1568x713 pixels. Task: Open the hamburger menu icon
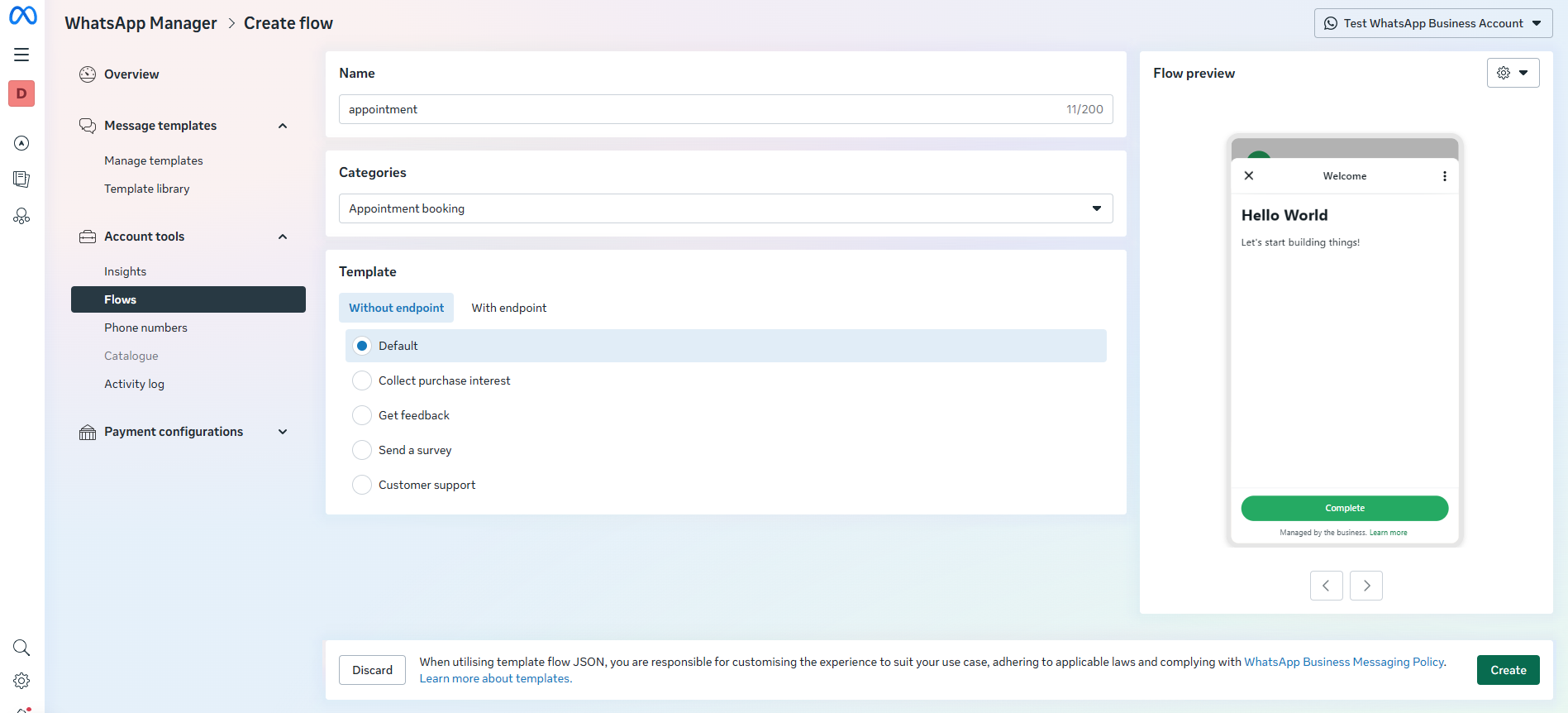(x=21, y=55)
